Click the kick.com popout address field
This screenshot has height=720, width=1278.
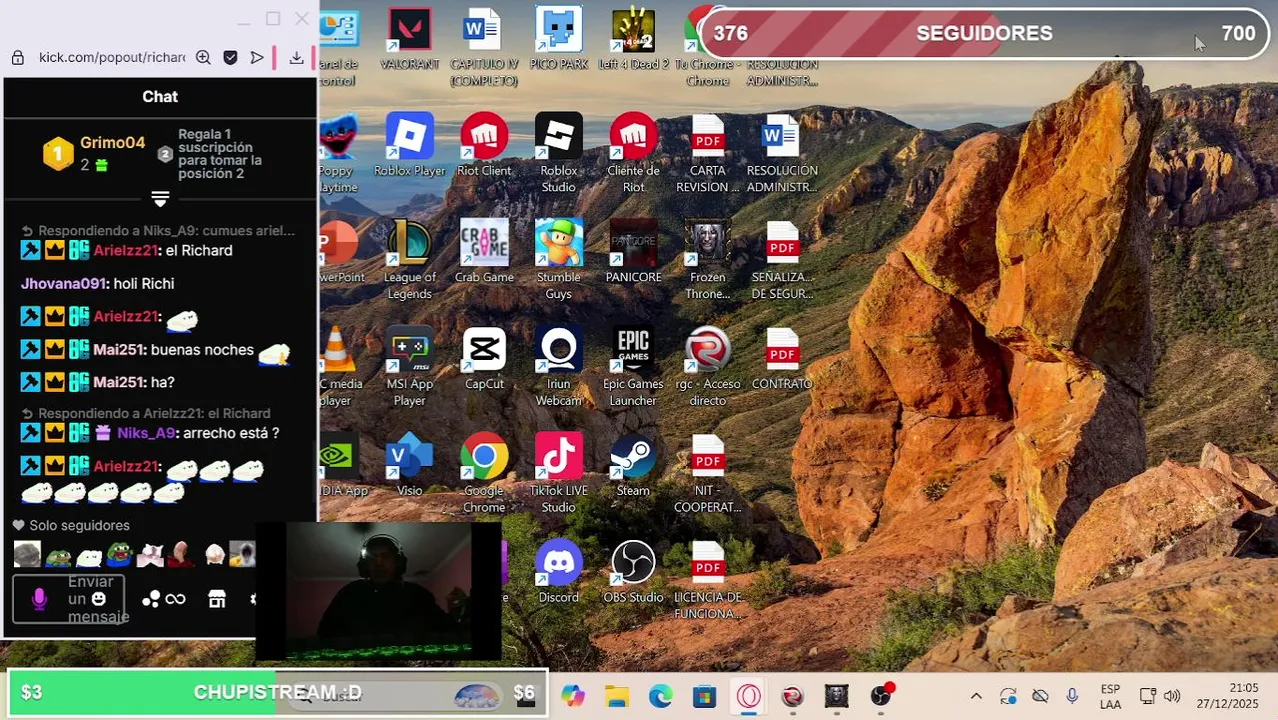(112, 58)
